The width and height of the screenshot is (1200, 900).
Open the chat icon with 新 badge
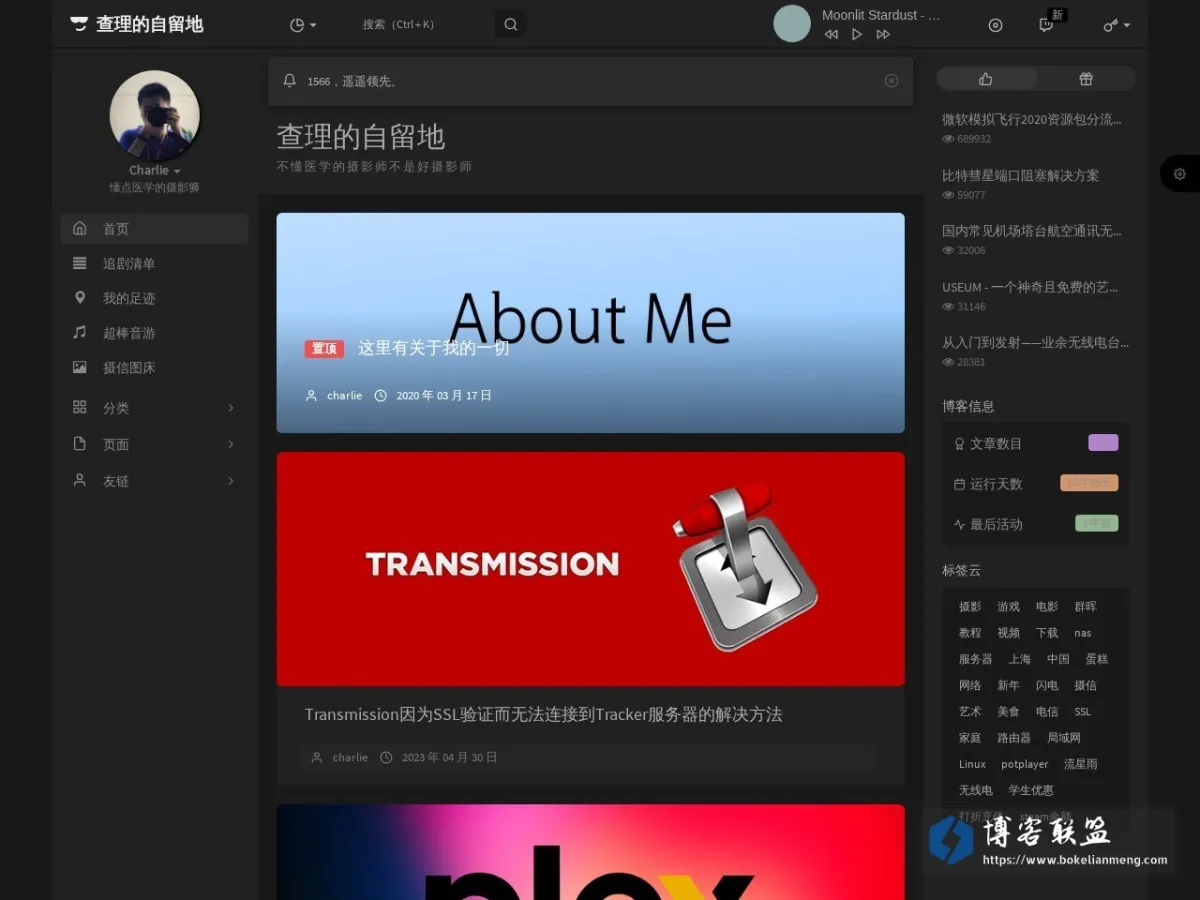(x=1046, y=25)
